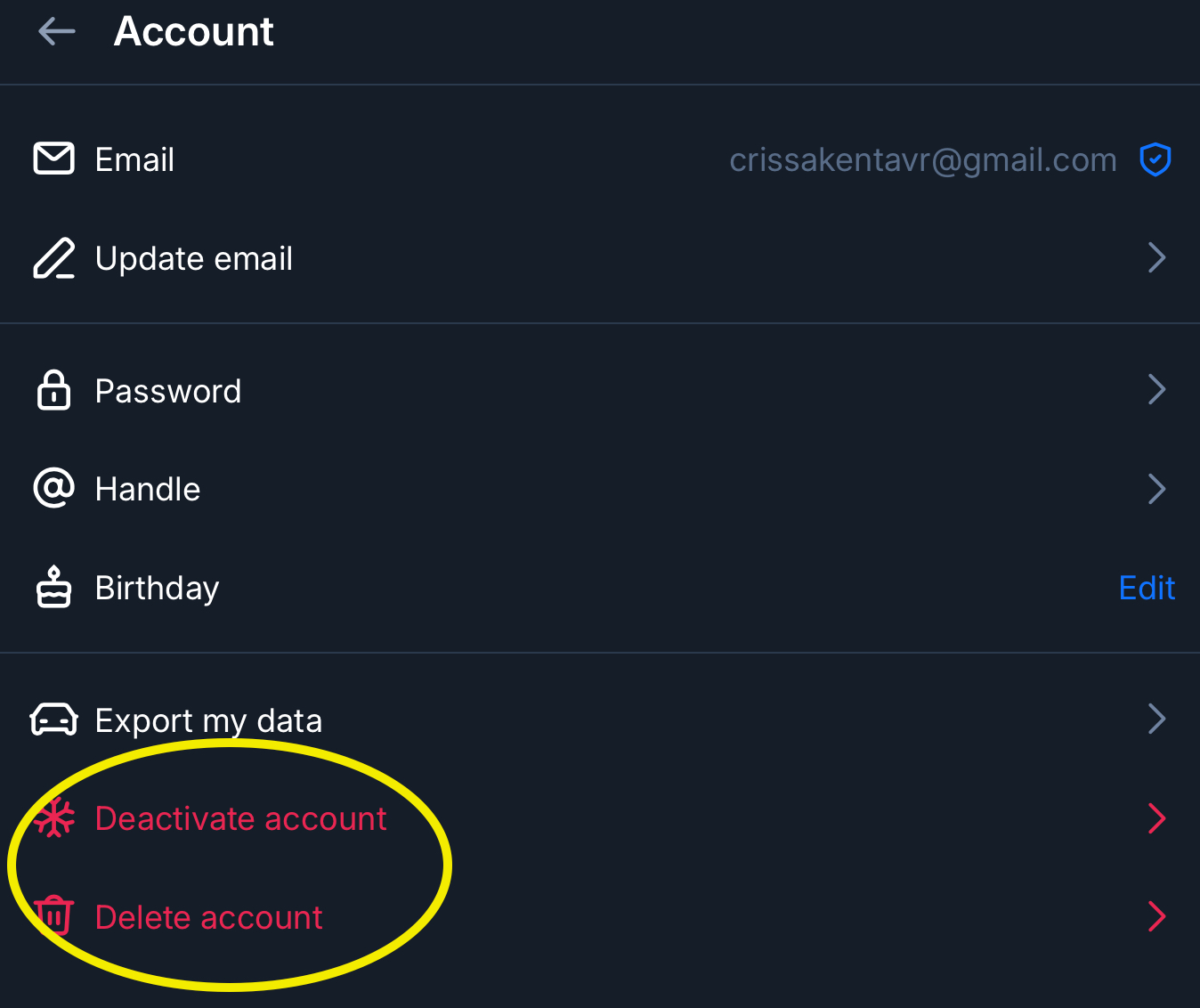This screenshot has width=1200, height=1008.
Task: Click the pencil Update email icon
Action: 54,258
